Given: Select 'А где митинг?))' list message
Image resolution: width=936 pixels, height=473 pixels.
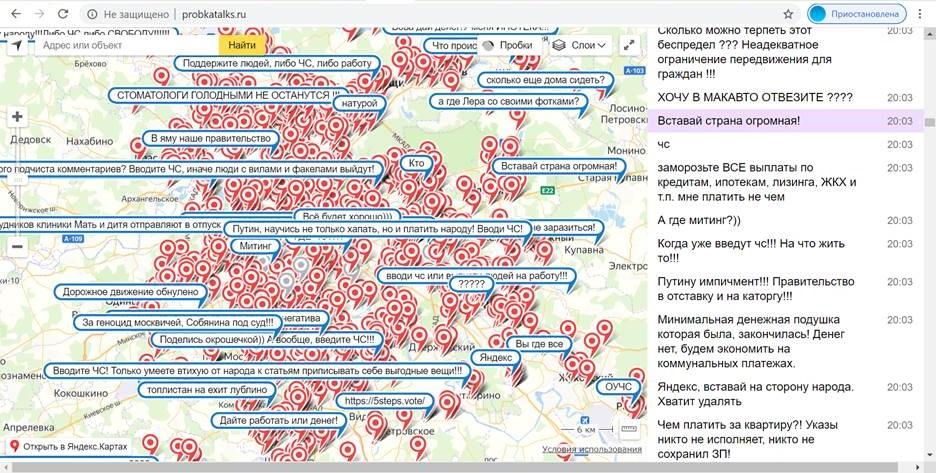Looking at the screenshot, I should pos(786,220).
